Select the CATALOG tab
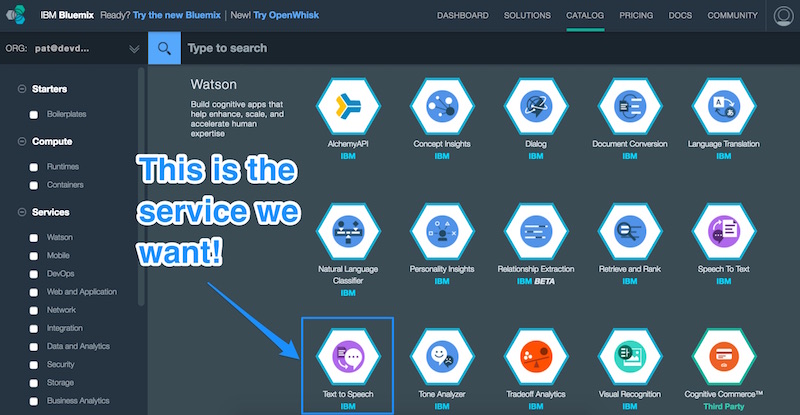The image size is (800, 415). click(585, 15)
